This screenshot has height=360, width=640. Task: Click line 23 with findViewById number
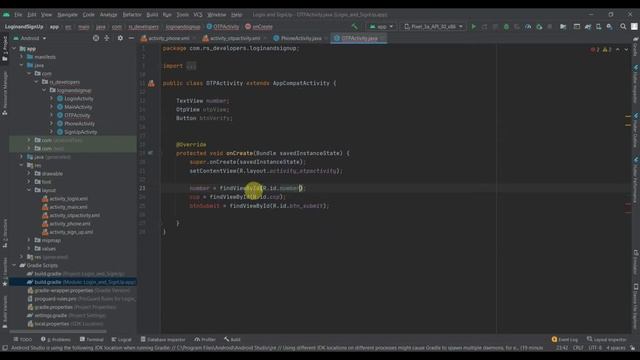(247, 188)
